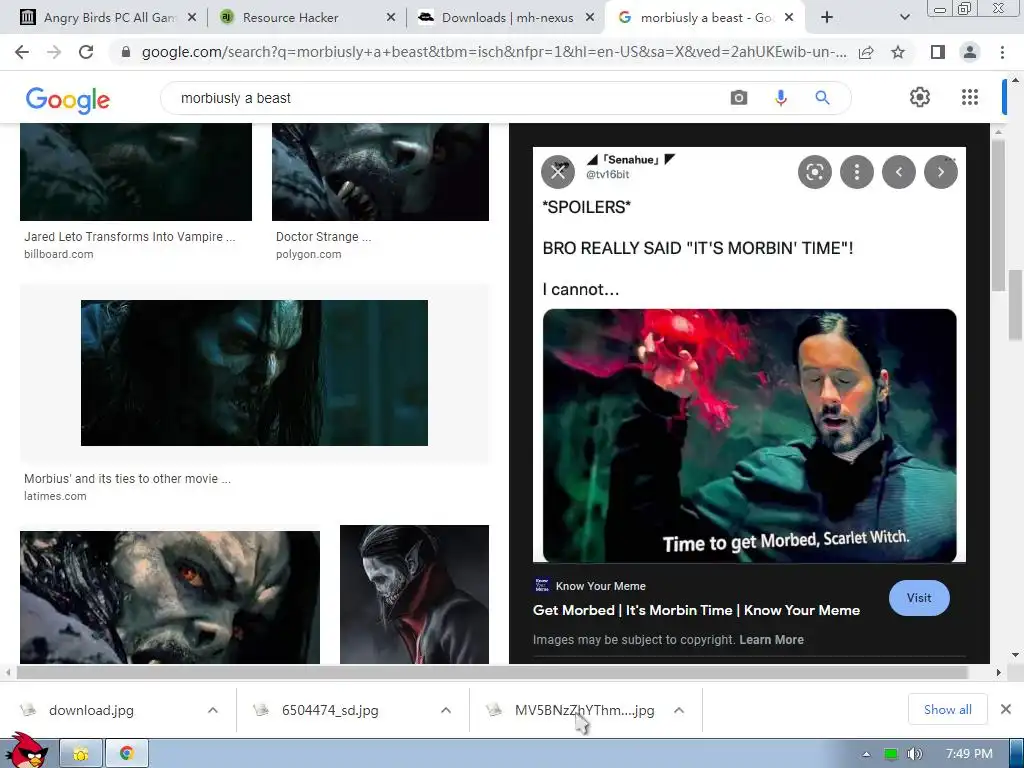Click the browser forward arrow
1024x768 pixels.
pos(54,52)
